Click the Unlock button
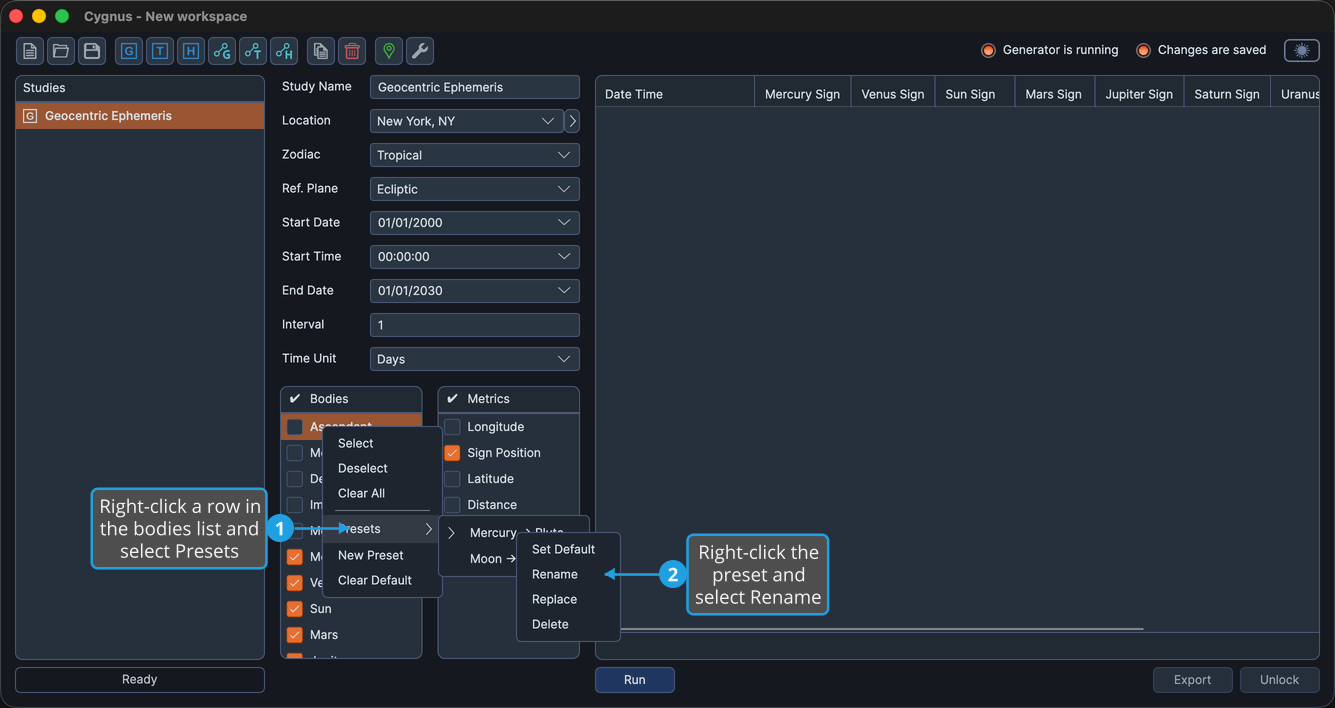Screen dimensions: 1335x708 (x=1279, y=680)
